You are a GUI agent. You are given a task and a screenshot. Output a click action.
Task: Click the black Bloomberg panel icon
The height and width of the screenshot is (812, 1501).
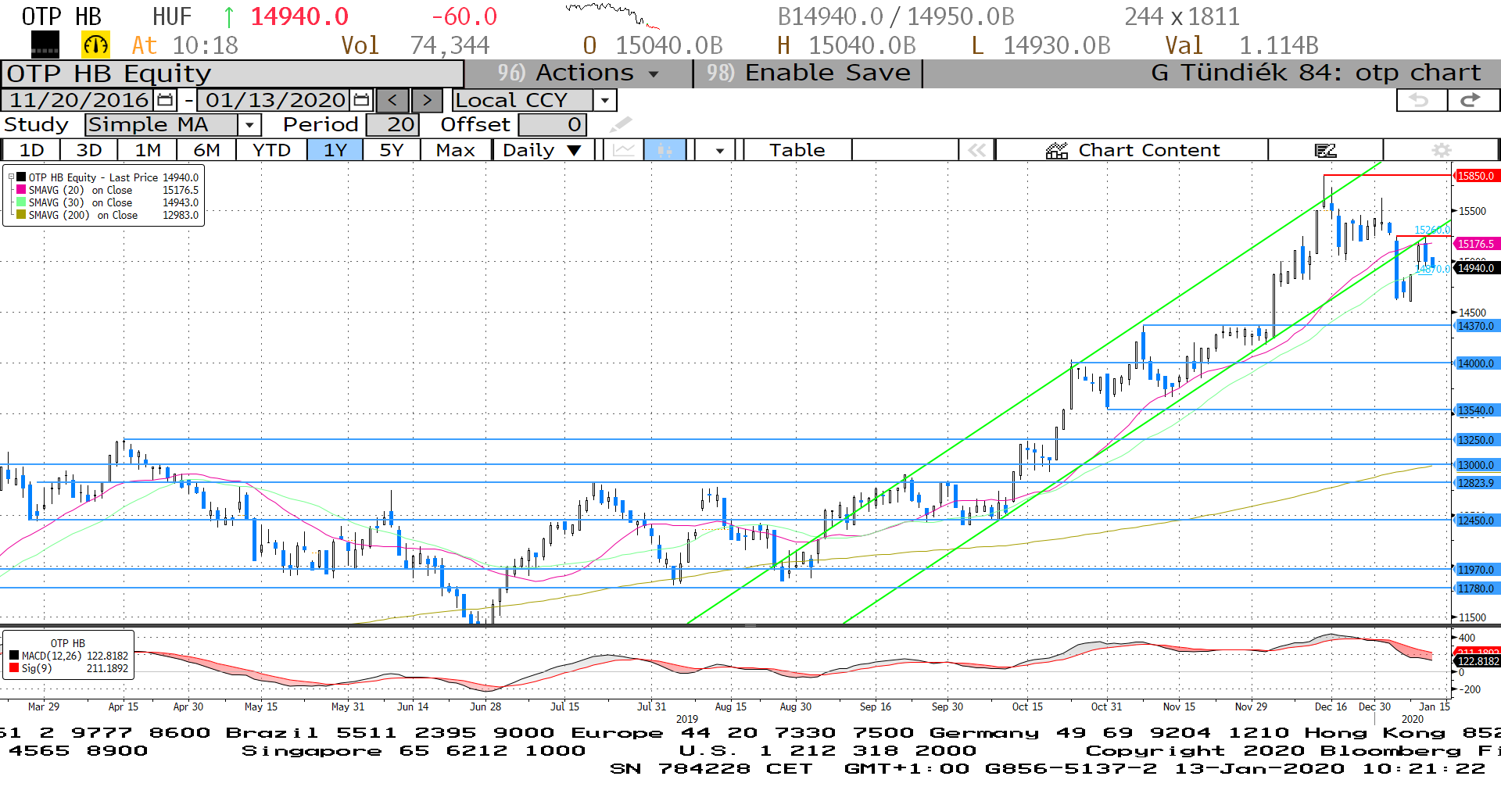(45, 45)
